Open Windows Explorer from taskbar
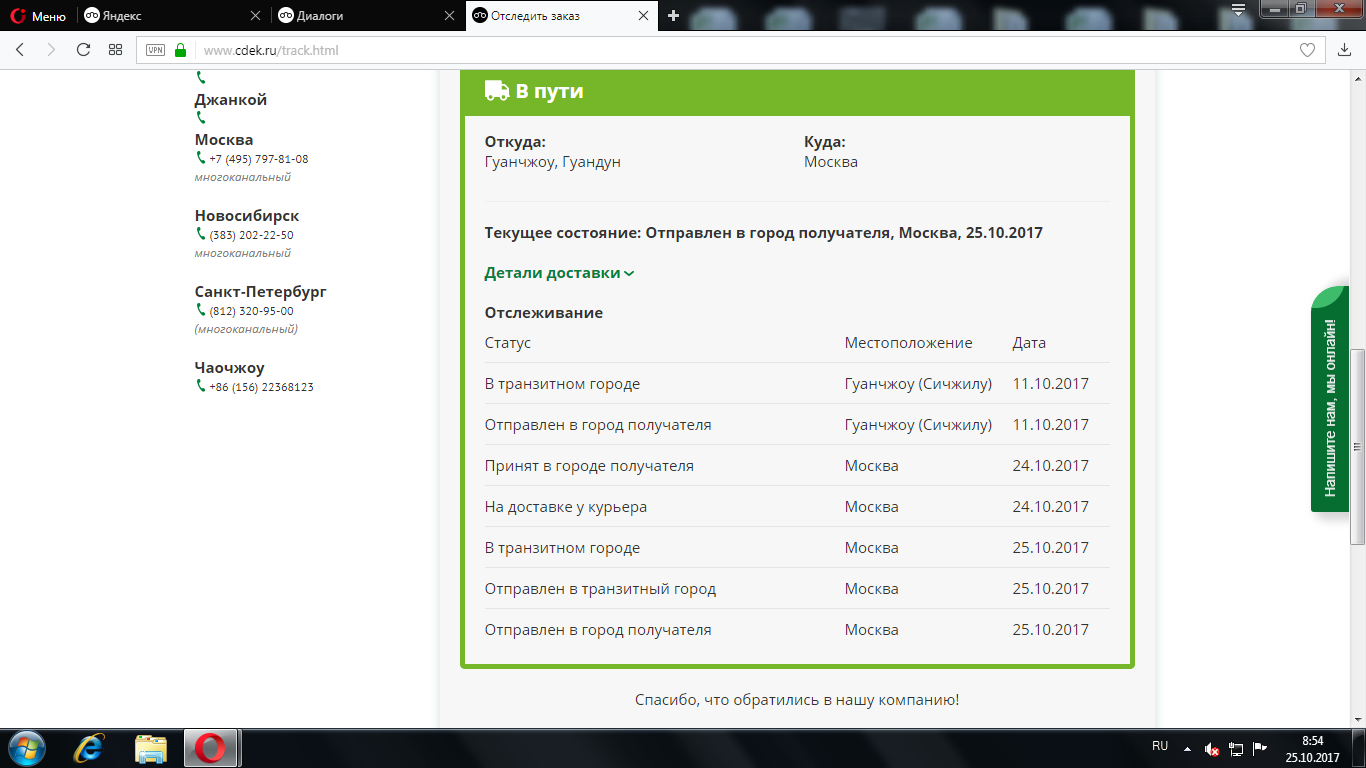The height and width of the screenshot is (768, 1366). tap(151, 748)
